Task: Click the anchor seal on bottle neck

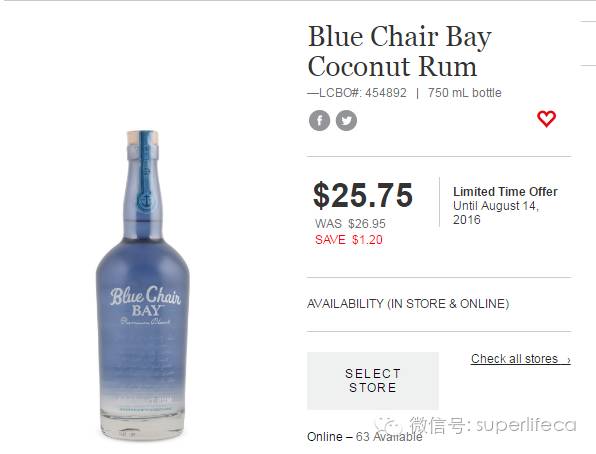Action: (x=145, y=199)
